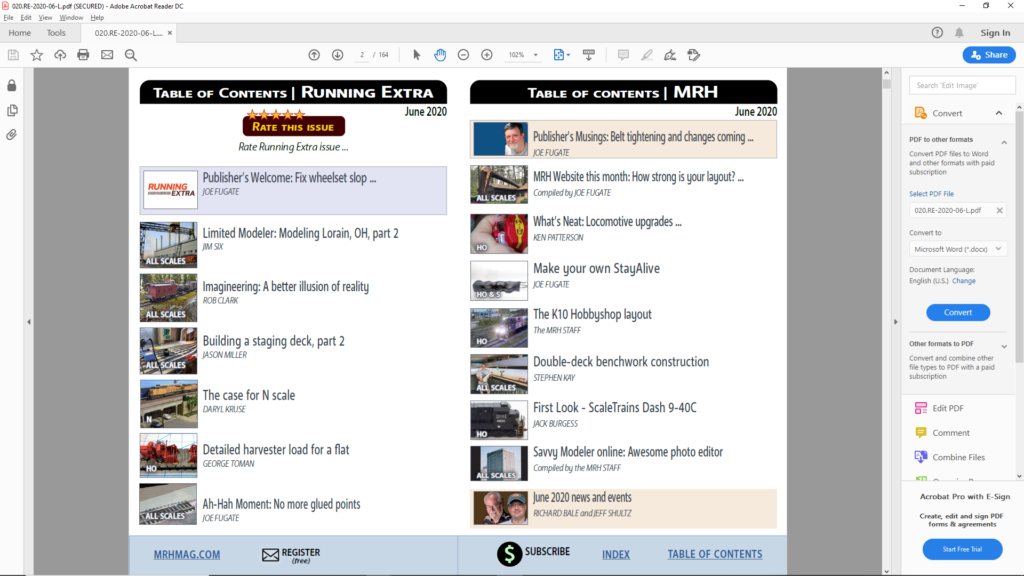The height and width of the screenshot is (576, 1024).
Task: Expand Other formats to PDF section
Action: [1004, 346]
